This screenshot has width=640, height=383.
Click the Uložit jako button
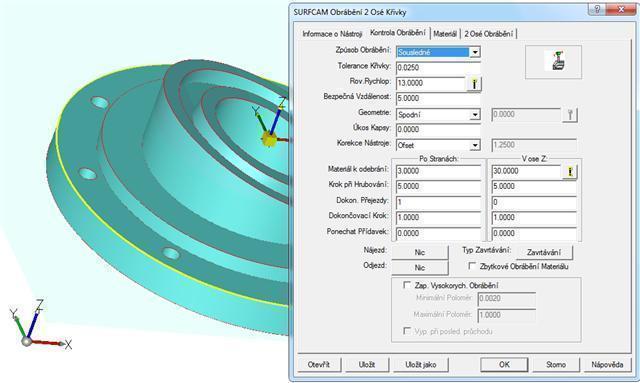click(x=420, y=365)
